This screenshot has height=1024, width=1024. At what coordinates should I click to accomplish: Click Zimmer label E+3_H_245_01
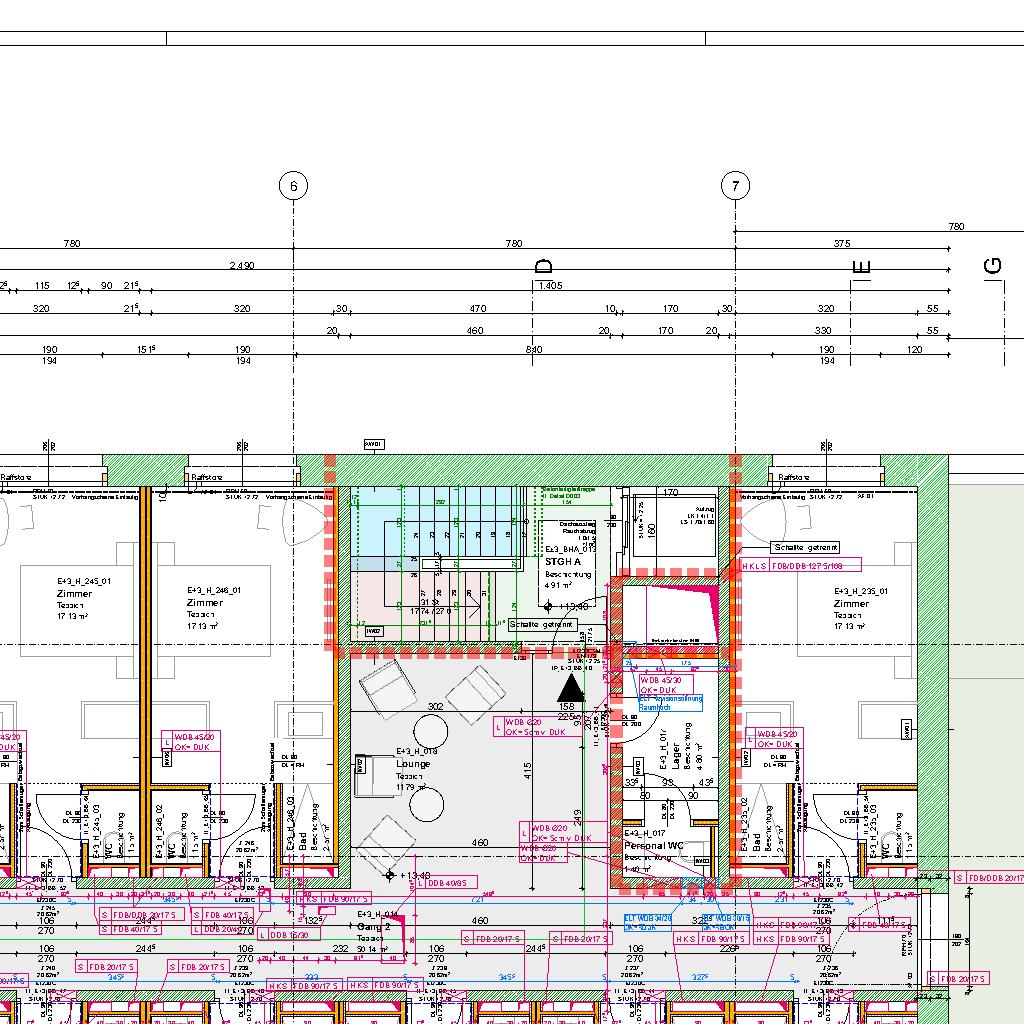74,594
